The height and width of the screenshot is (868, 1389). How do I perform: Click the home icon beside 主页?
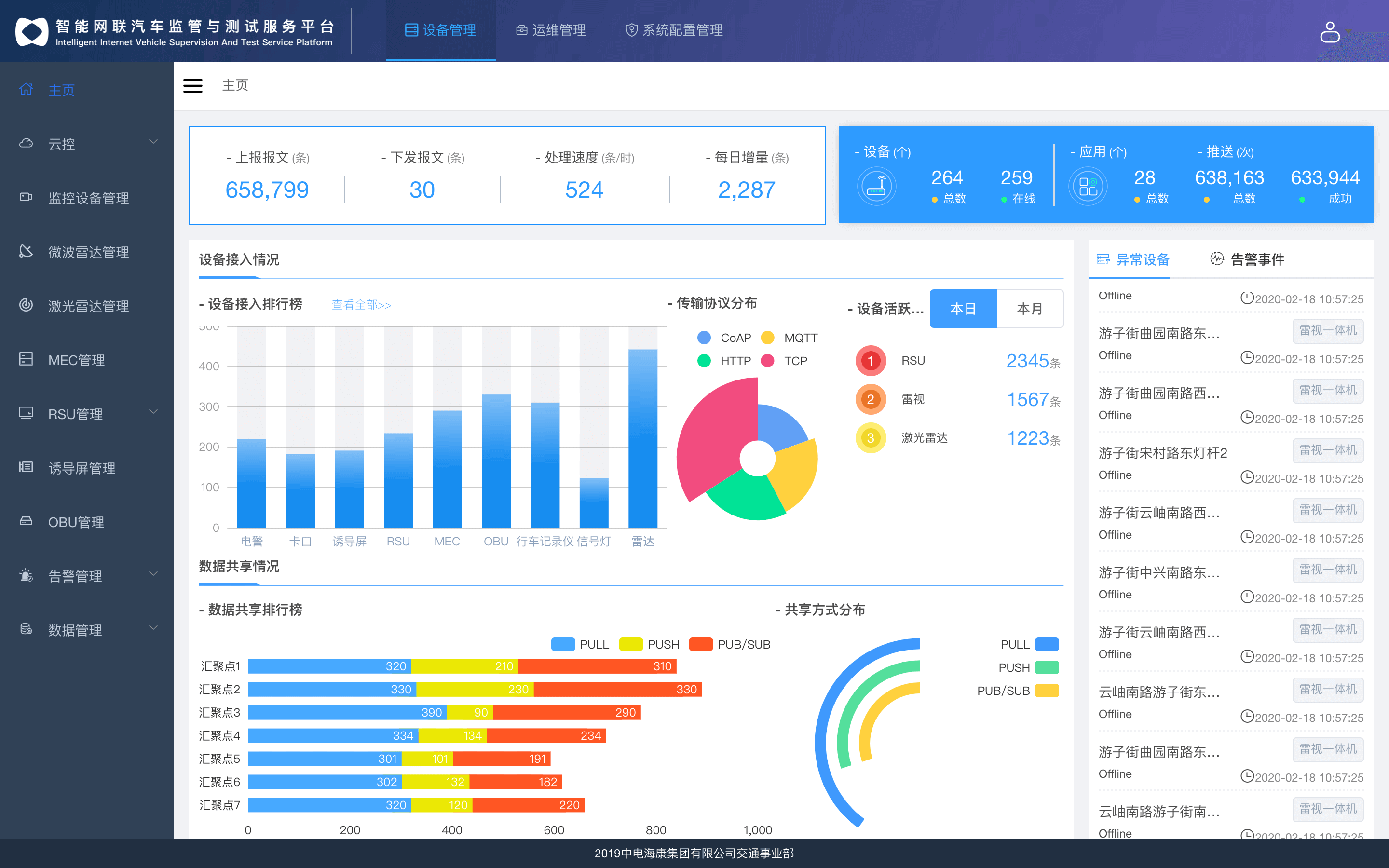click(26, 90)
